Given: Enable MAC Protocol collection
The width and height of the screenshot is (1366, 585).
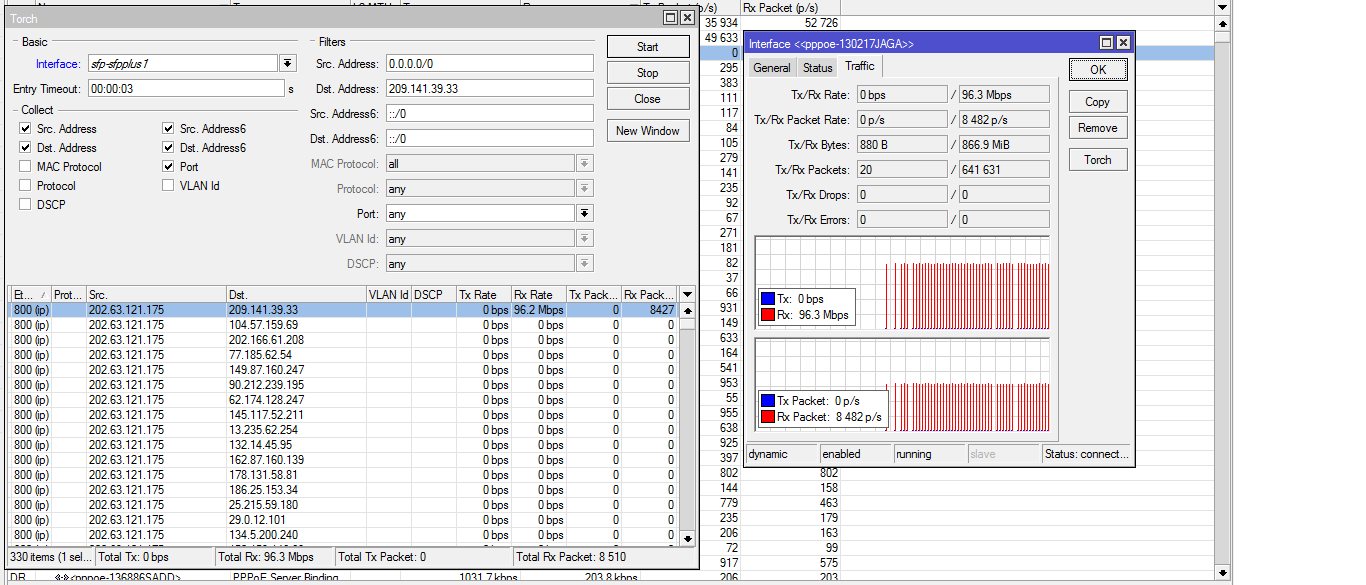Looking at the screenshot, I should [25, 167].
